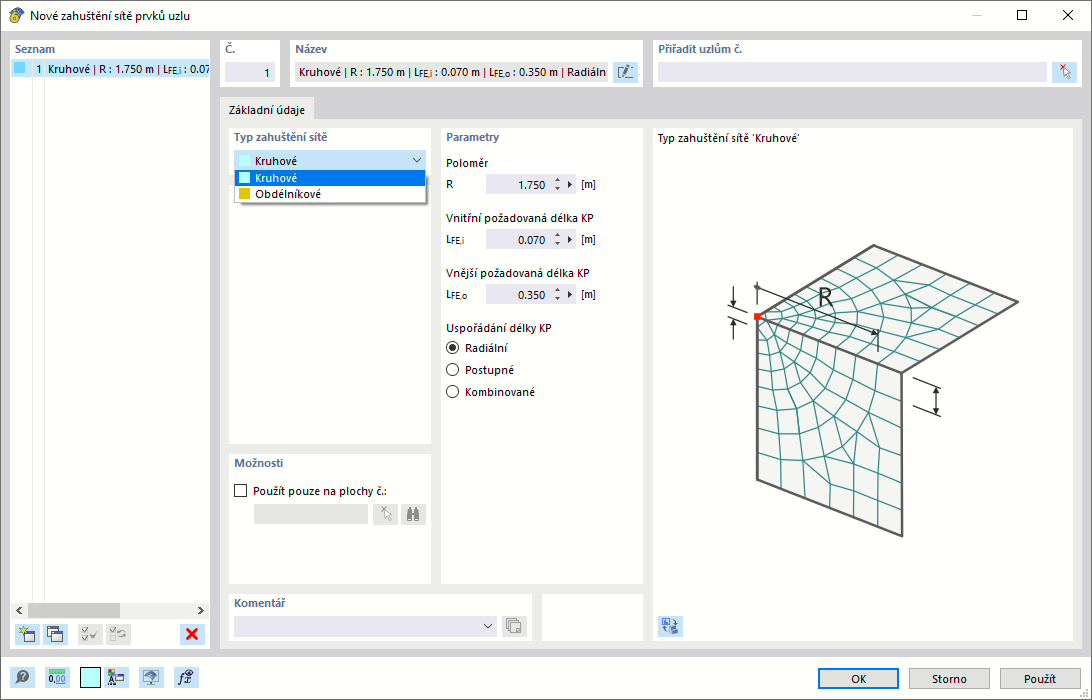
Task: Click the spinner arrows of LFE,i field
Action: (557, 240)
